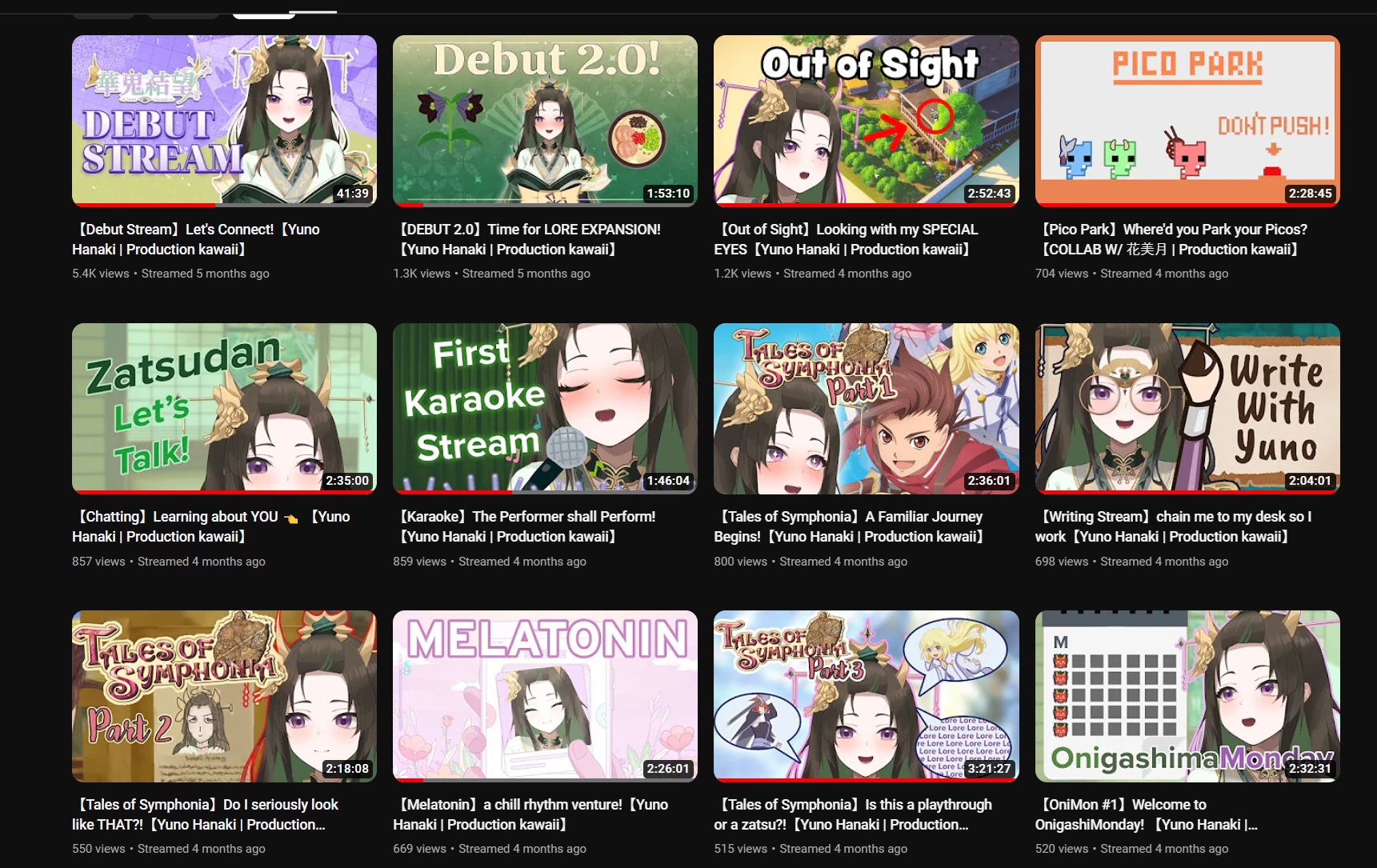Click '5.4K views' under Debut Stream
The image size is (1377, 868).
pyautogui.click(x=101, y=274)
